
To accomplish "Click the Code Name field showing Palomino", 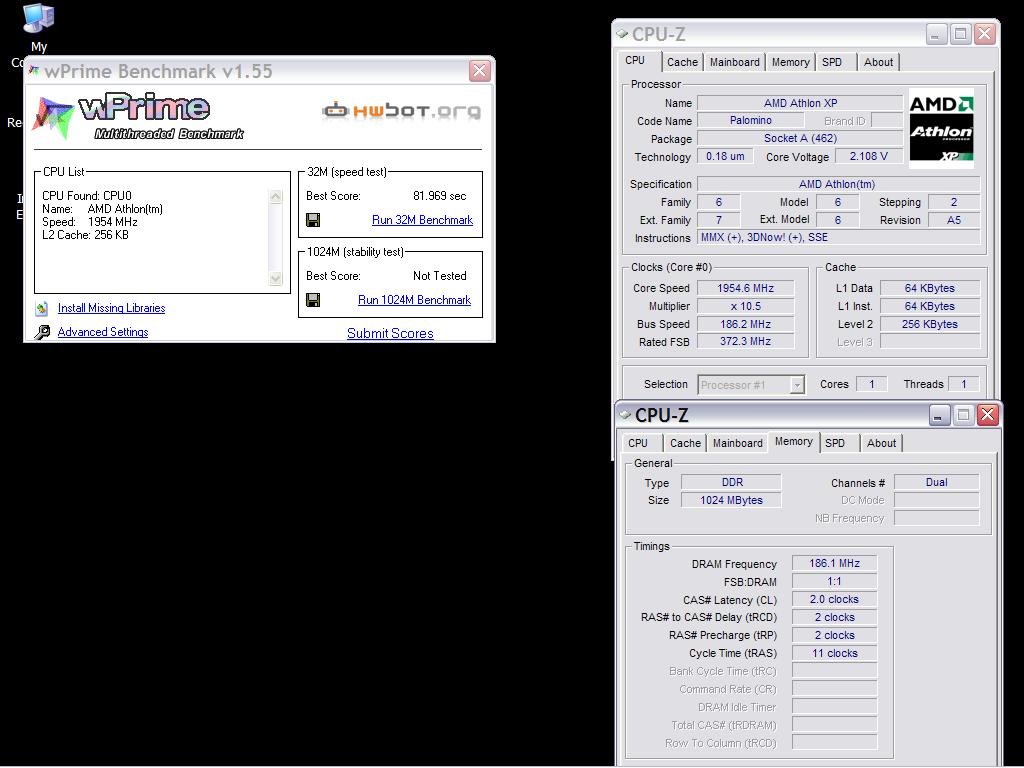I will pos(750,121).
